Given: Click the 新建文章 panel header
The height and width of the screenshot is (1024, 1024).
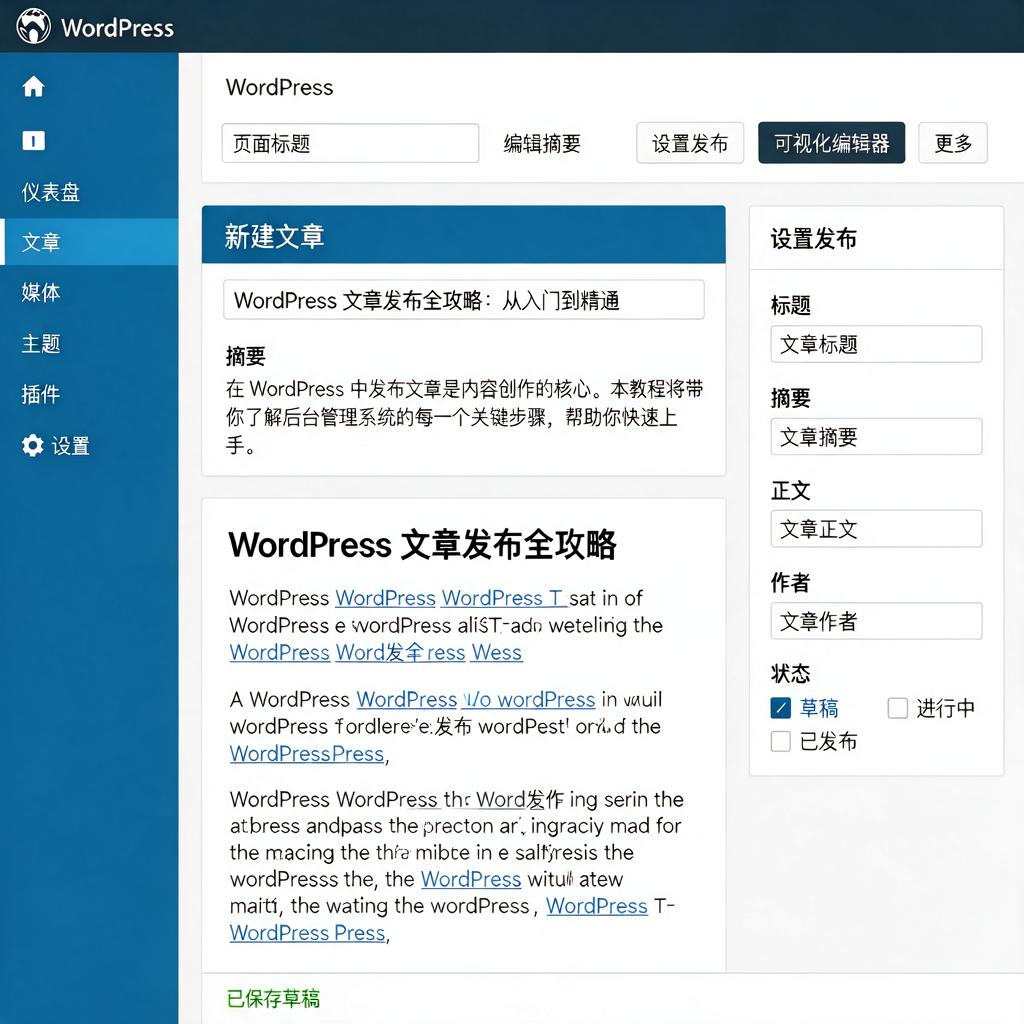Looking at the screenshot, I should click(x=464, y=235).
